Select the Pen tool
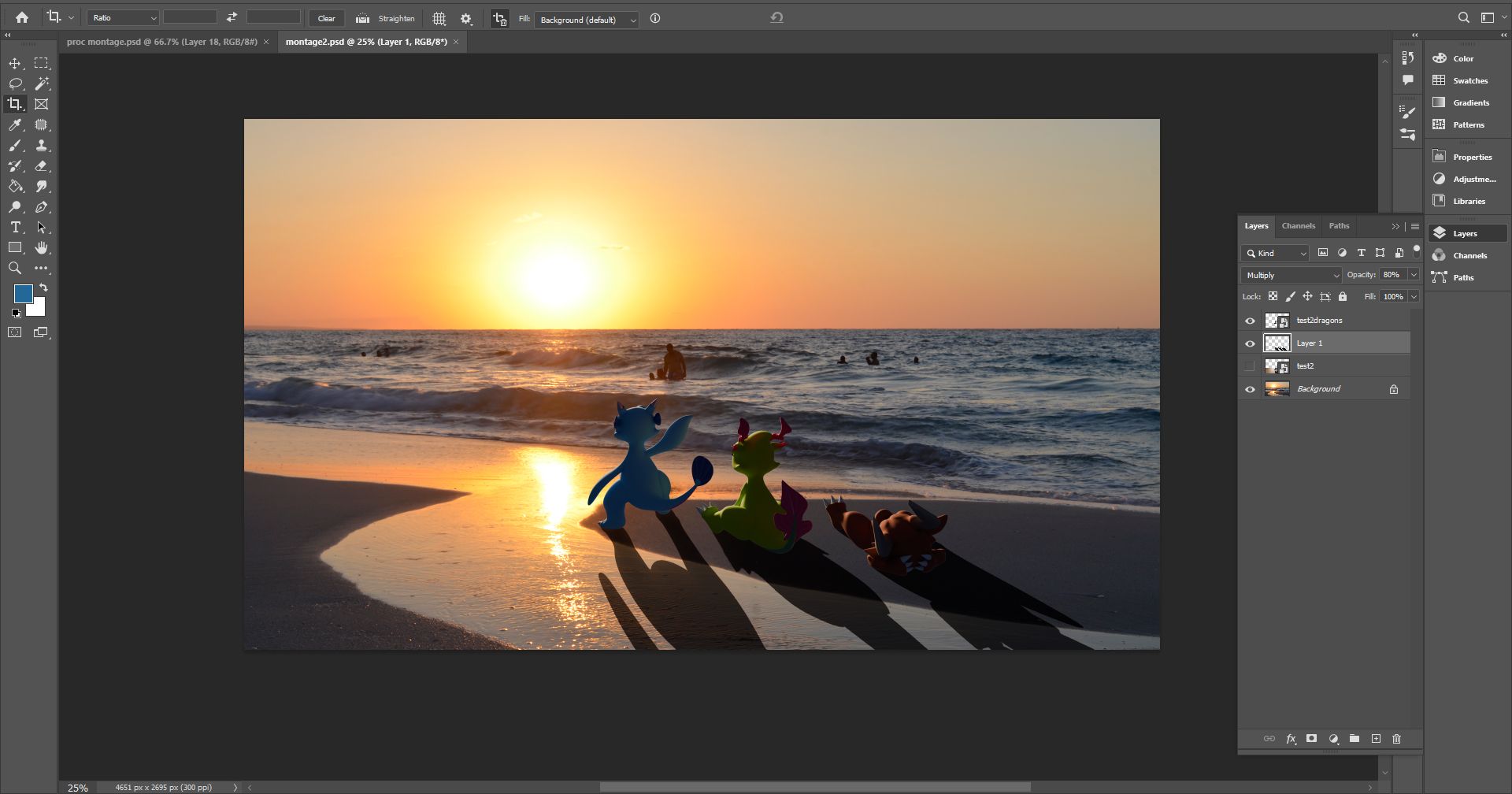Screen dimensions: 1512x794 click(41, 207)
